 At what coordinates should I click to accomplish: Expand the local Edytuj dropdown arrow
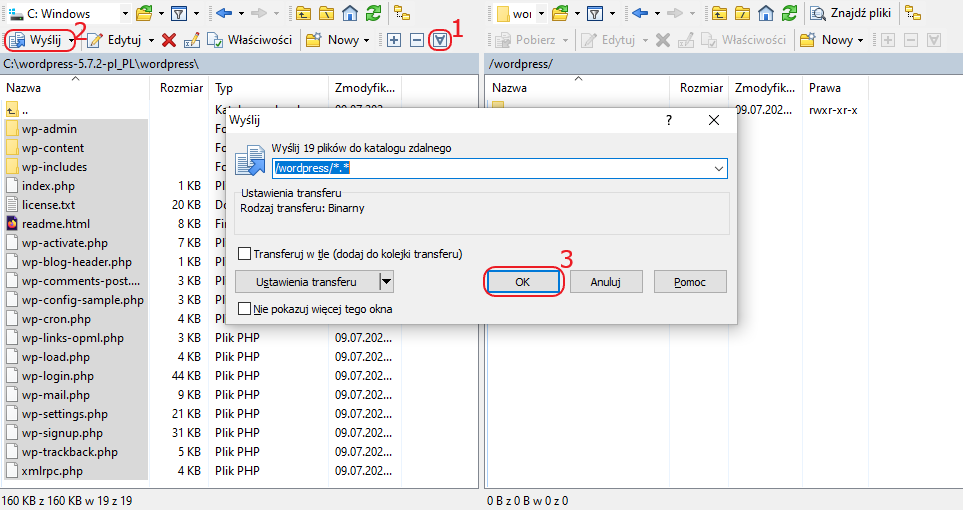[151, 41]
